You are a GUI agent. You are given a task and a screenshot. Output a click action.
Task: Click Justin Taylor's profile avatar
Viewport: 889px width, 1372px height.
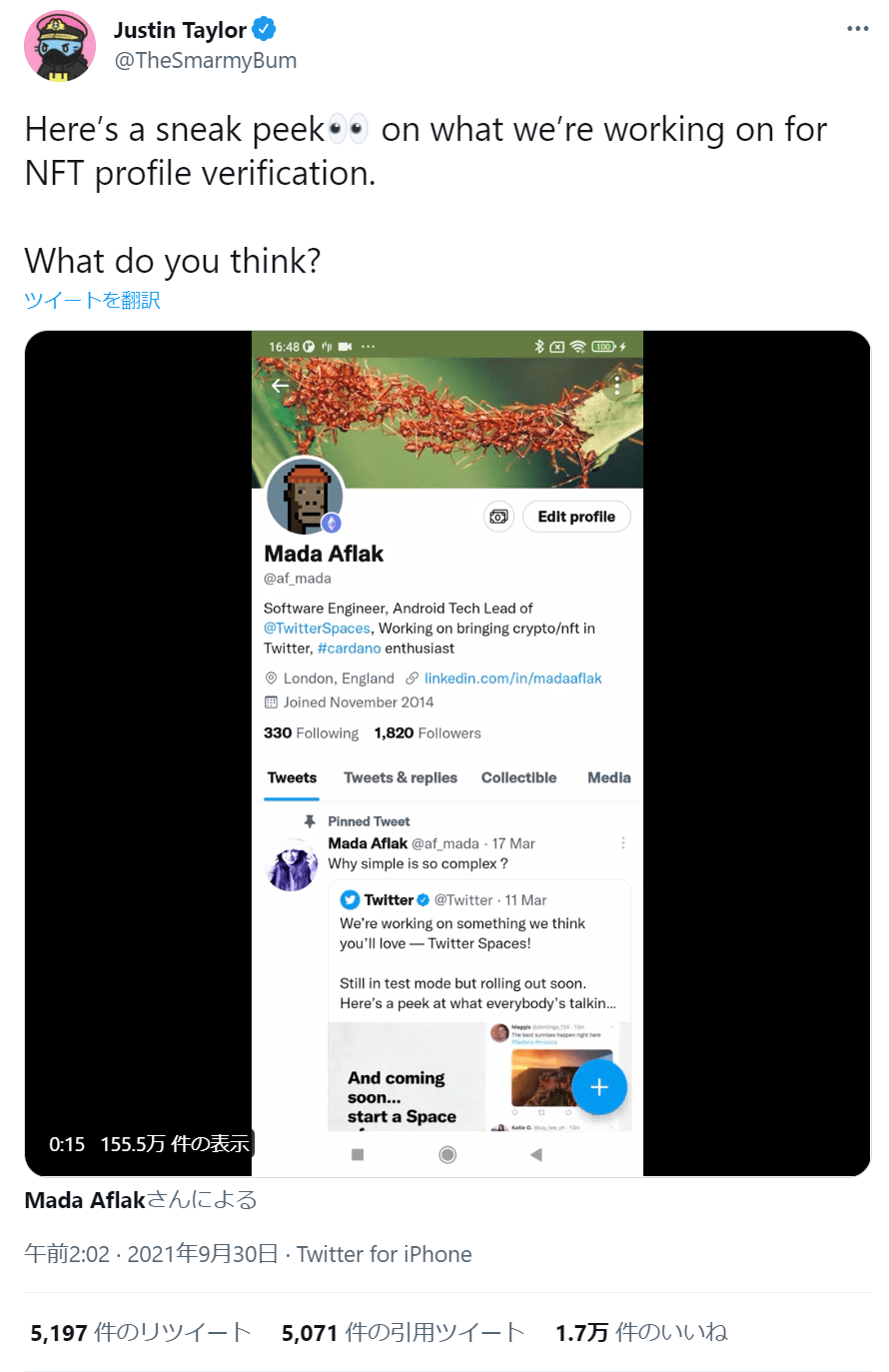click(60, 46)
